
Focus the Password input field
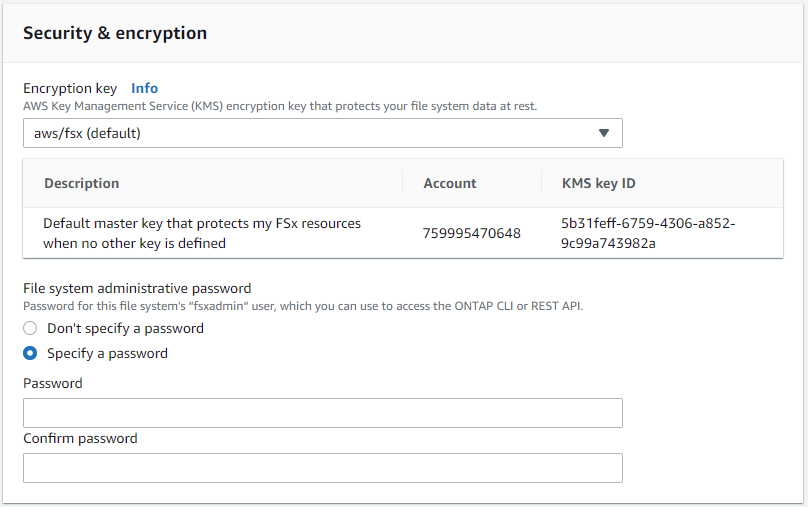click(322, 413)
